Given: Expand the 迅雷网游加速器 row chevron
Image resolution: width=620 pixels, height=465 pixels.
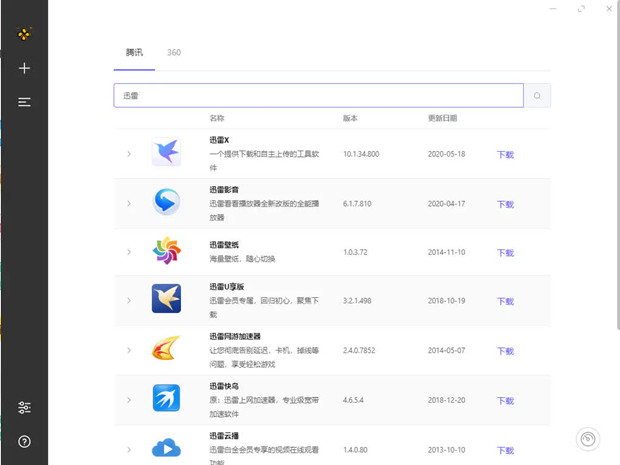Looking at the screenshot, I should point(129,350).
